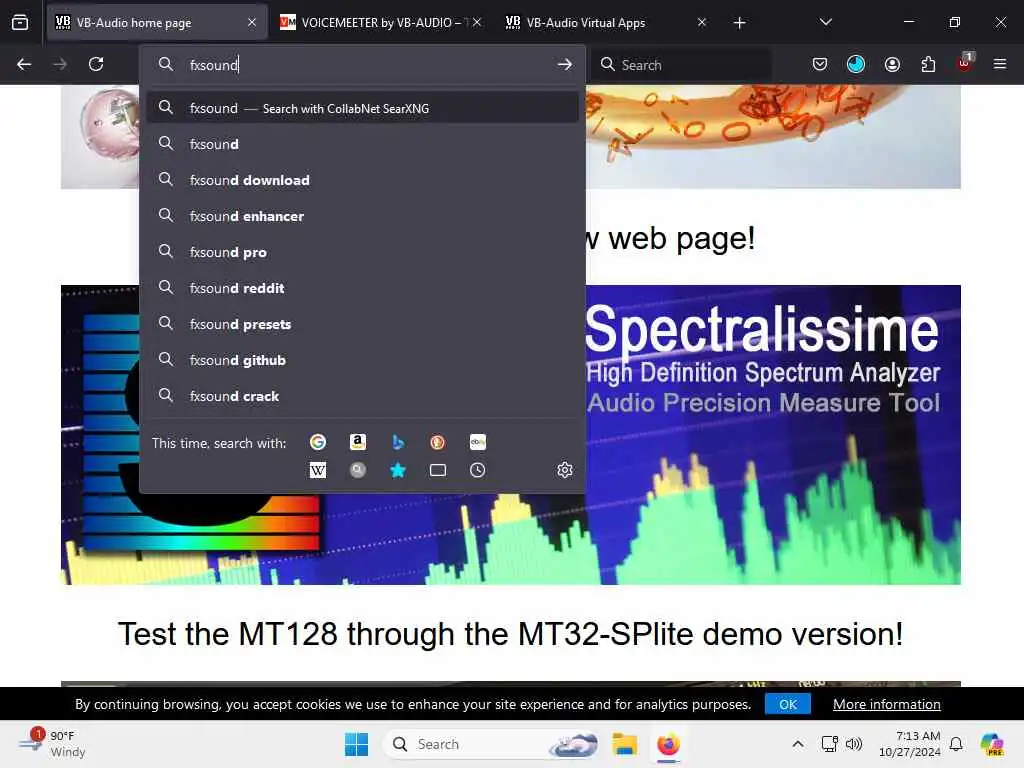Image resolution: width=1024 pixels, height=768 pixels.
Task: Open the weather widget showing 90°F
Action: [52, 744]
